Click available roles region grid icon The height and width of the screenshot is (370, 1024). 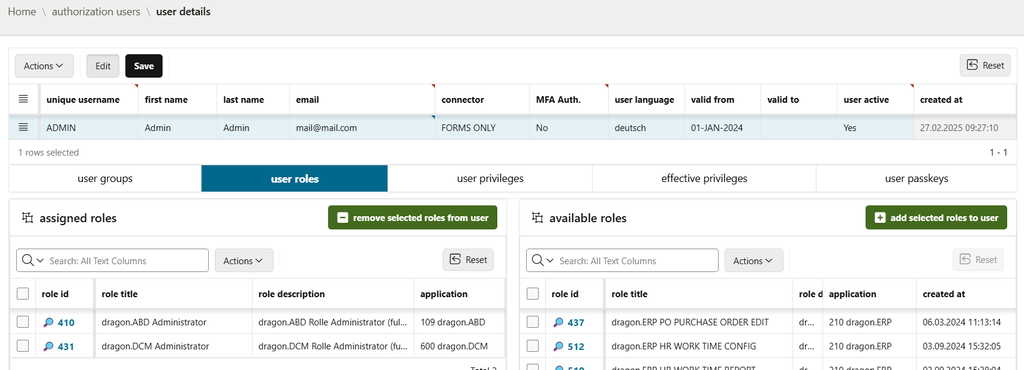point(537,217)
